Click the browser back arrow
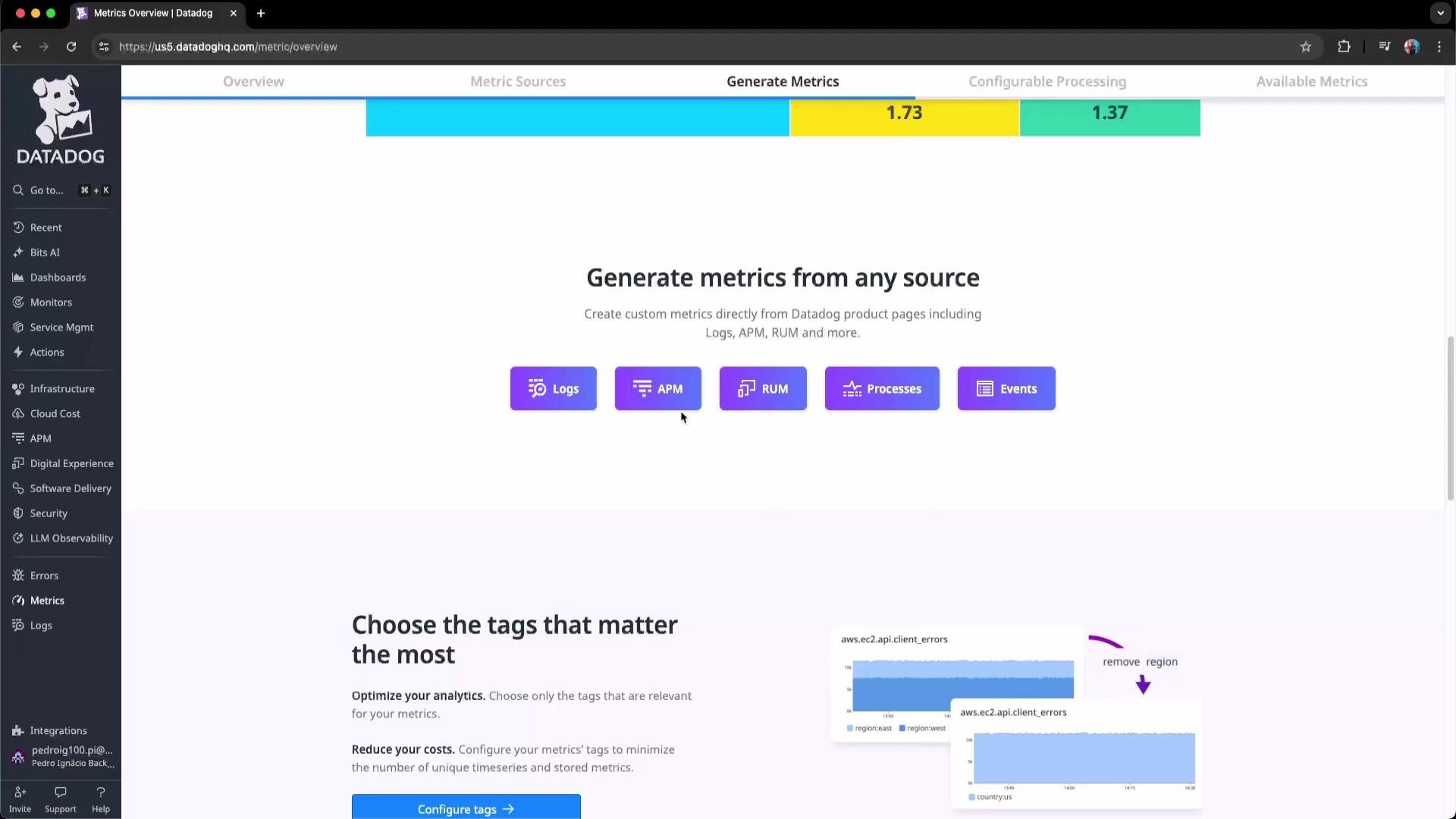The image size is (1456, 819). 17,47
